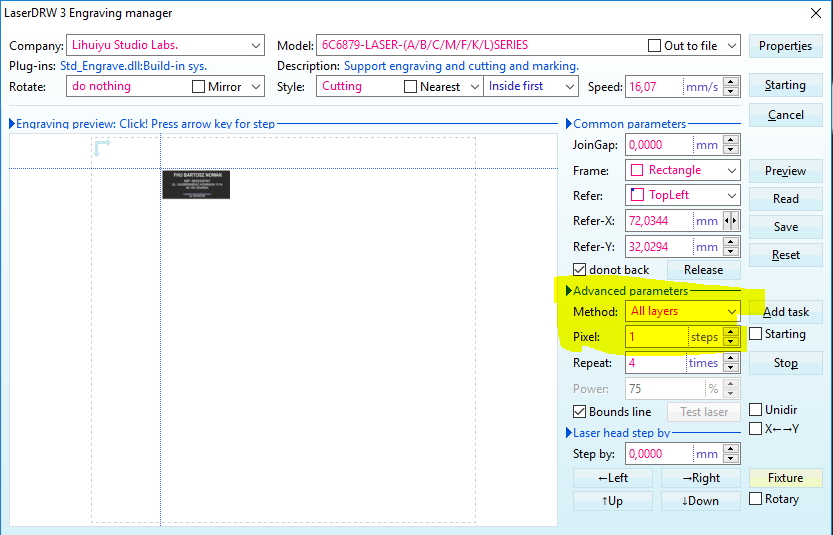
Task: Enable the X←→Y swap checkbox
Action: point(755,428)
